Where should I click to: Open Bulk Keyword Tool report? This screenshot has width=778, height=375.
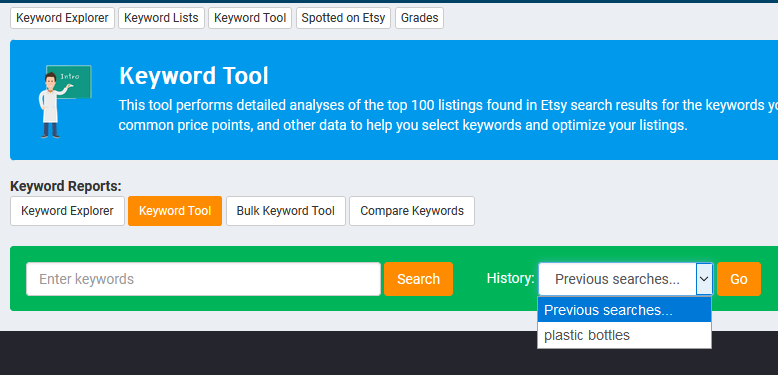click(x=286, y=211)
